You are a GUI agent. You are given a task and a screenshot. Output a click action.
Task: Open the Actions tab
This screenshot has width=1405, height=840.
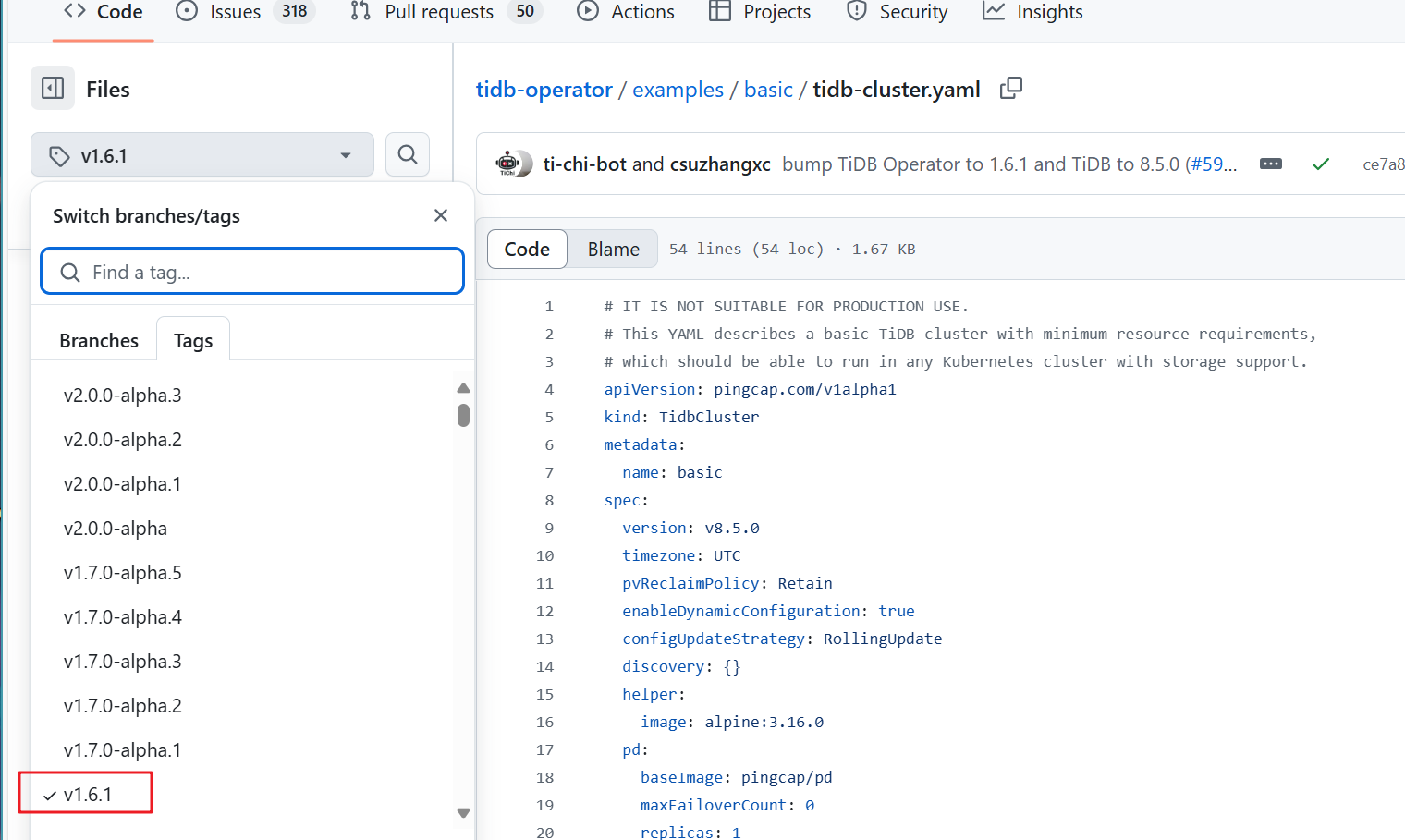point(627,12)
